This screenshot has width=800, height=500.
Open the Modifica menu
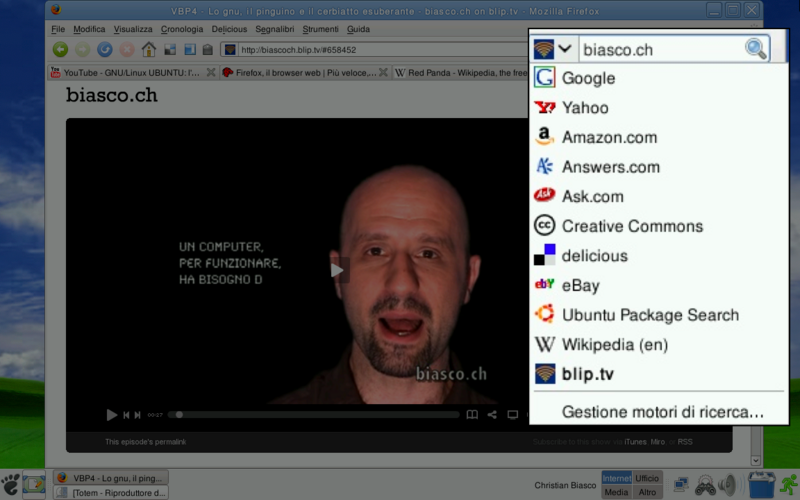[89, 29]
